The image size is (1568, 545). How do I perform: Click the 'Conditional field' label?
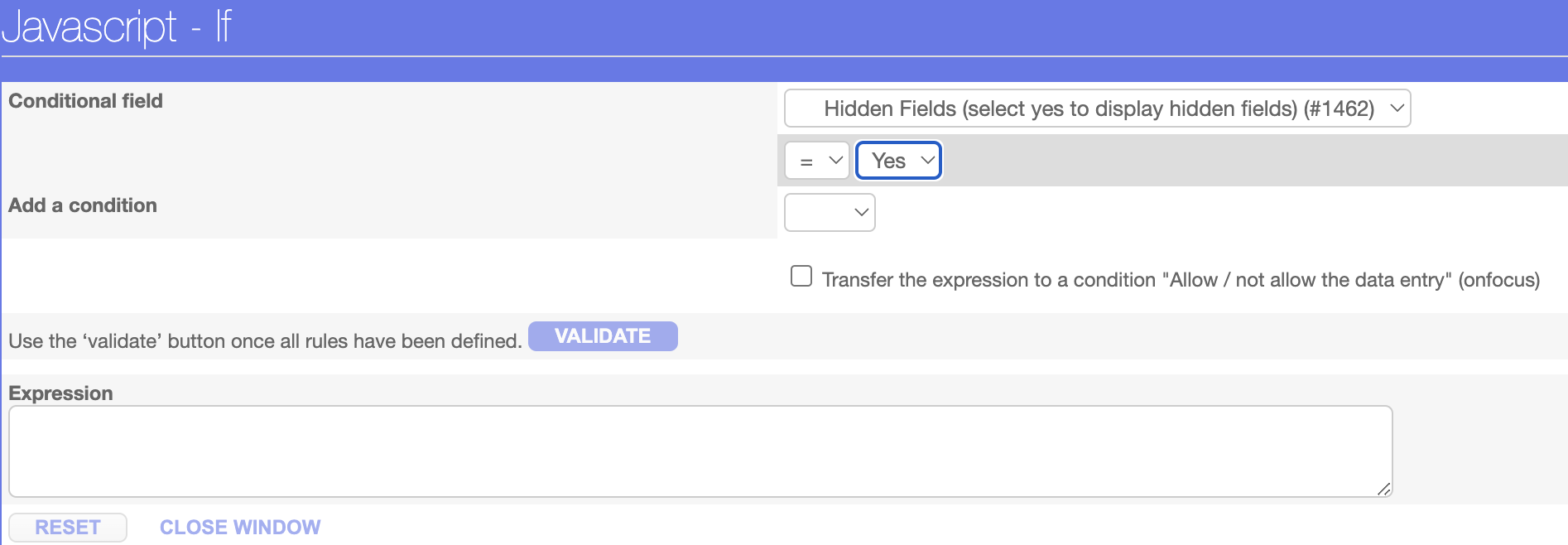coord(85,101)
